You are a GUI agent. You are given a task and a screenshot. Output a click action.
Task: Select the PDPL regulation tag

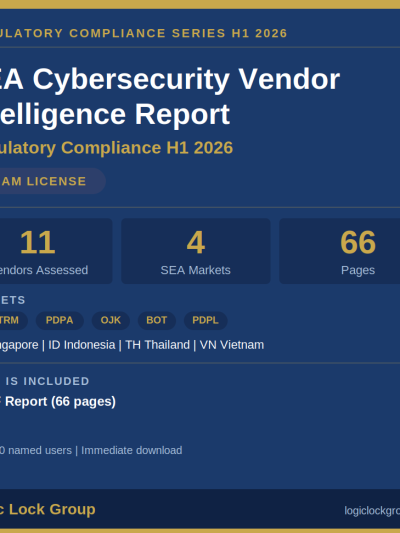[206, 321]
